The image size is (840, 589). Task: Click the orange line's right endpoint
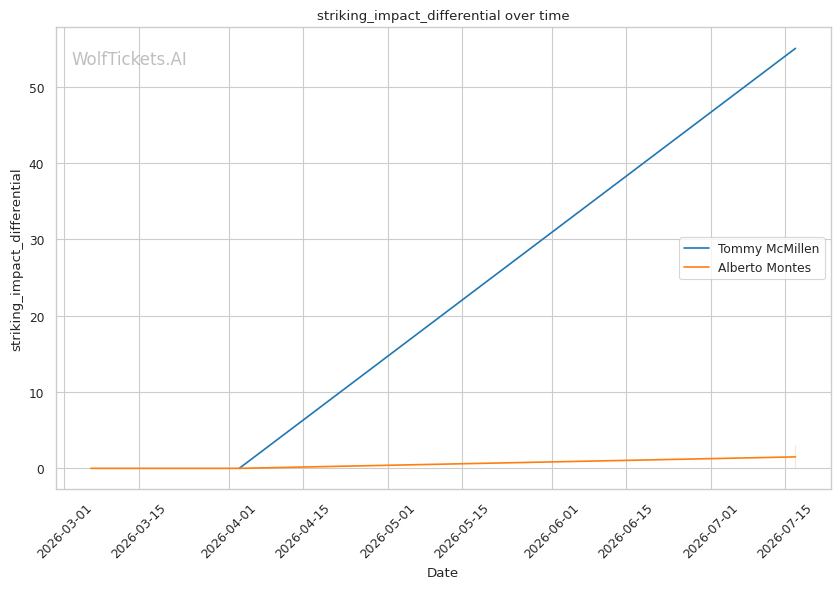[796, 457]
